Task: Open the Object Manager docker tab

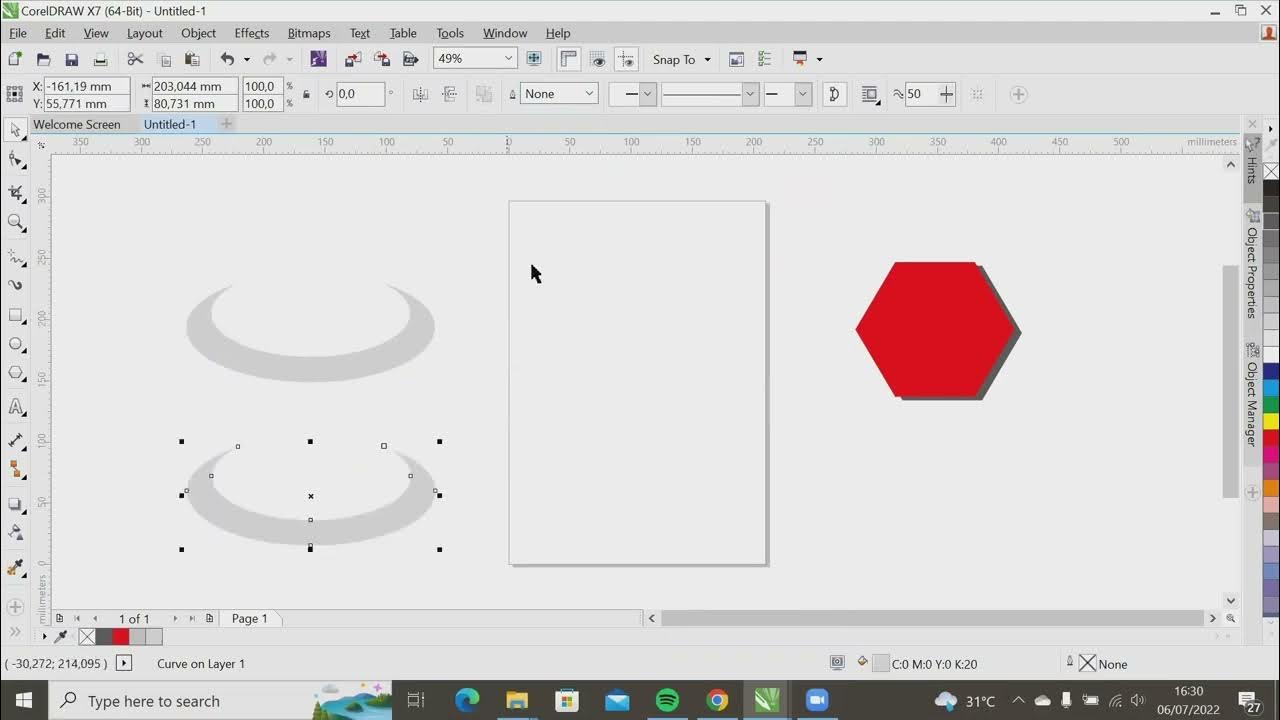Action: pos(1251,397)
